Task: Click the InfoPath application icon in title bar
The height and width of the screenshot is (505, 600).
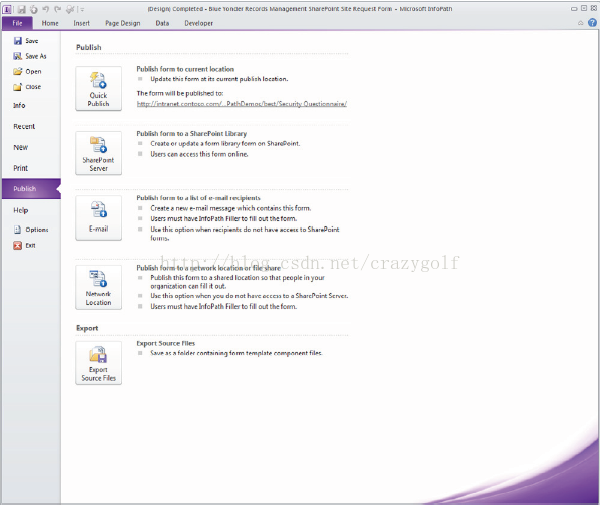Action: pyautogui.click(x=7, y=9)
